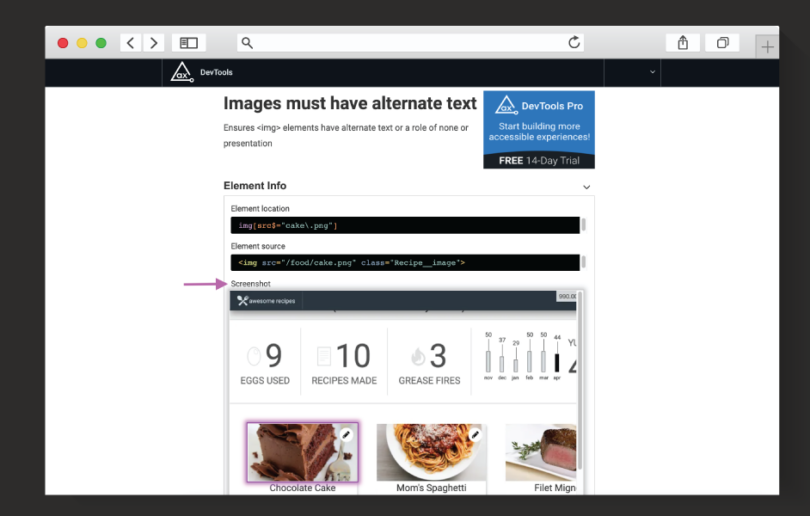Click in the browser address field
810x516 pixels.
(x=410, y=43)
